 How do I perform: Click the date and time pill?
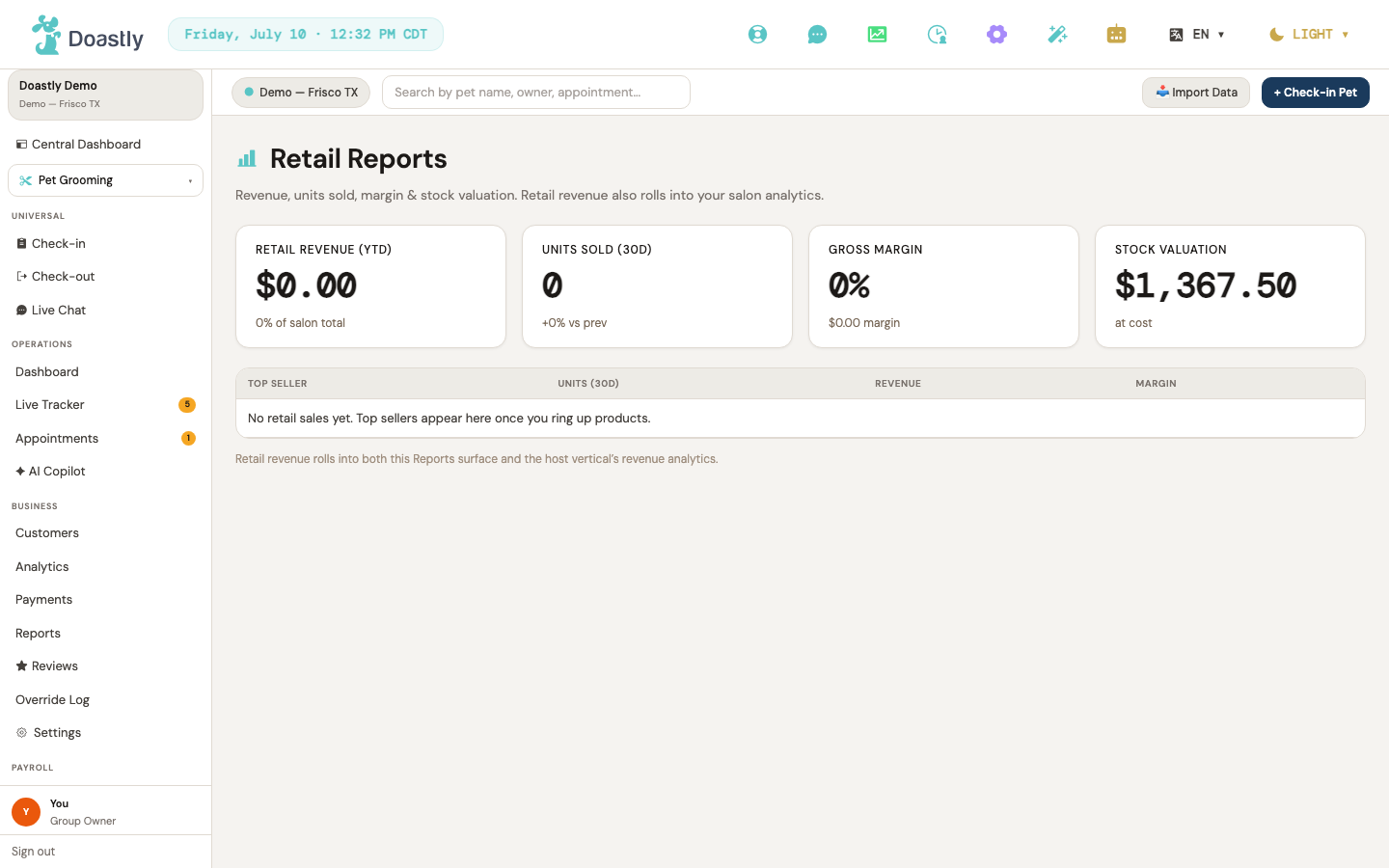tap(306, 35)
